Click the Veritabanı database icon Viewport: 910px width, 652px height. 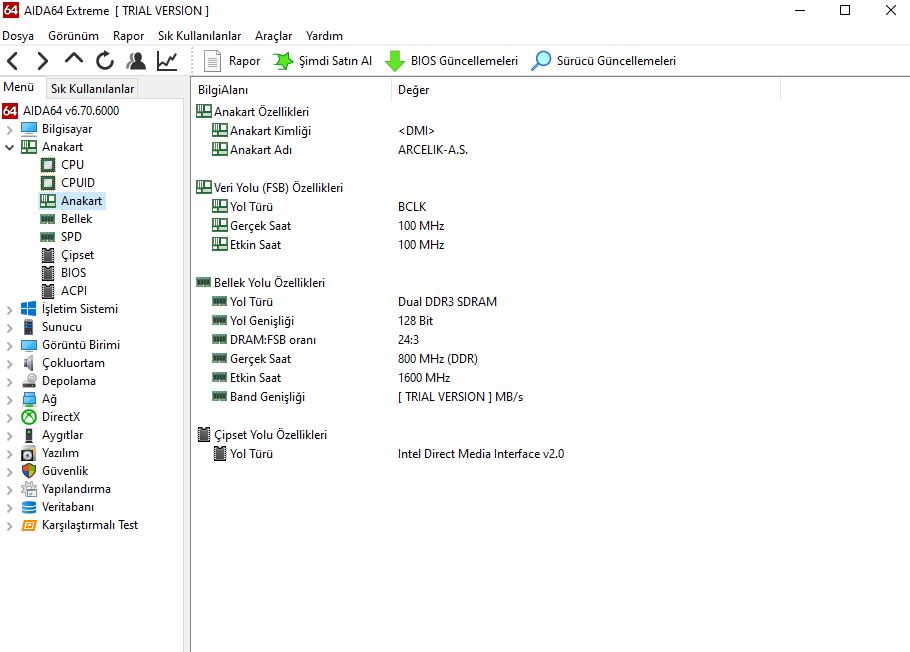click(28, 507)
